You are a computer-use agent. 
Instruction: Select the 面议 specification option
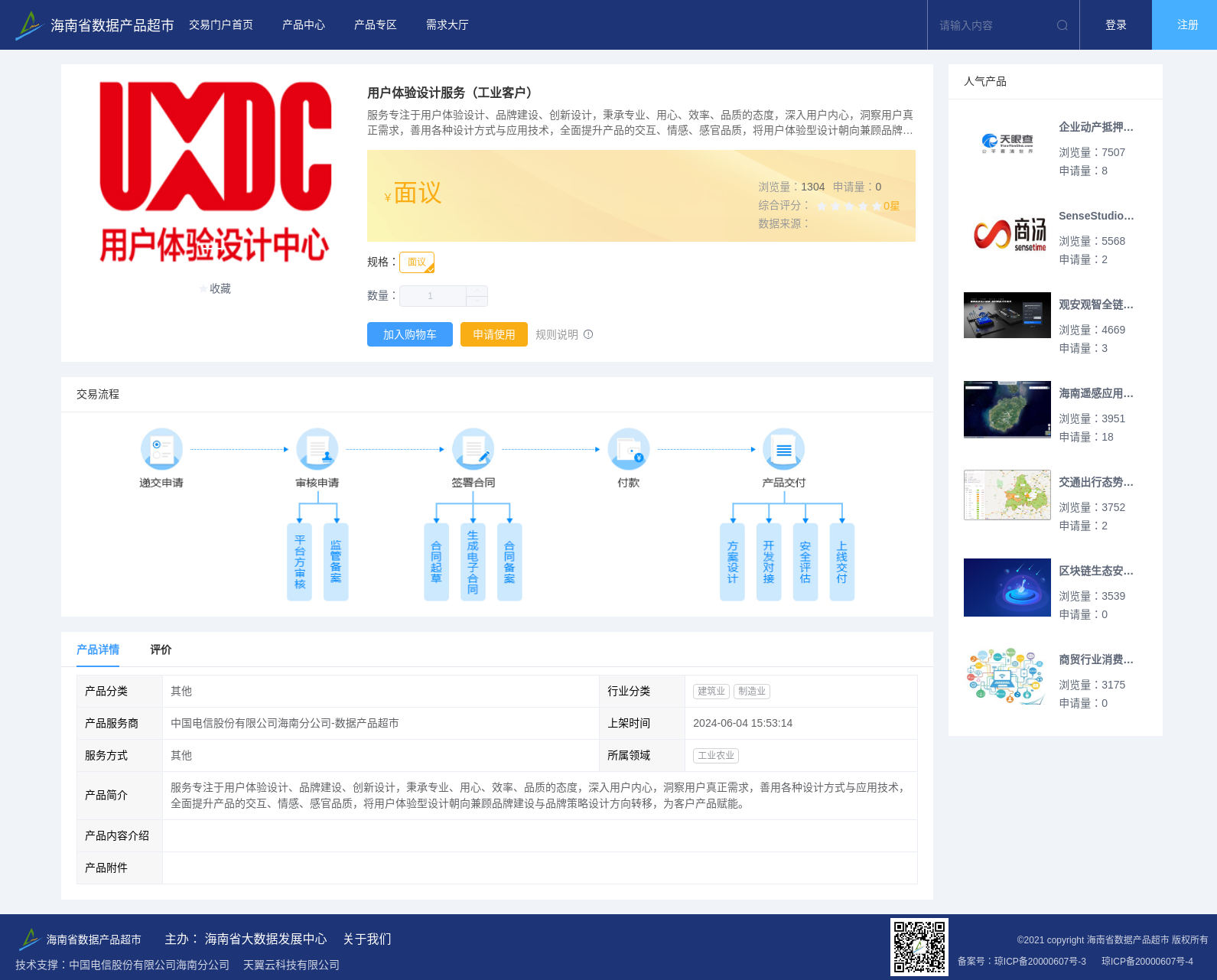pos(417,262)
